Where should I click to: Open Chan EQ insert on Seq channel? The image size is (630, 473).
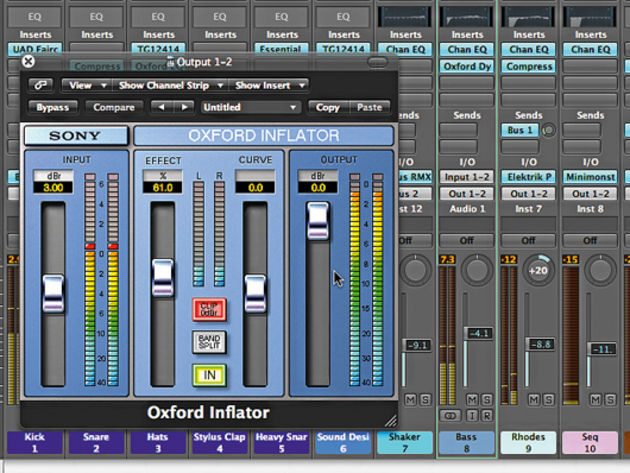click(591, 49)
